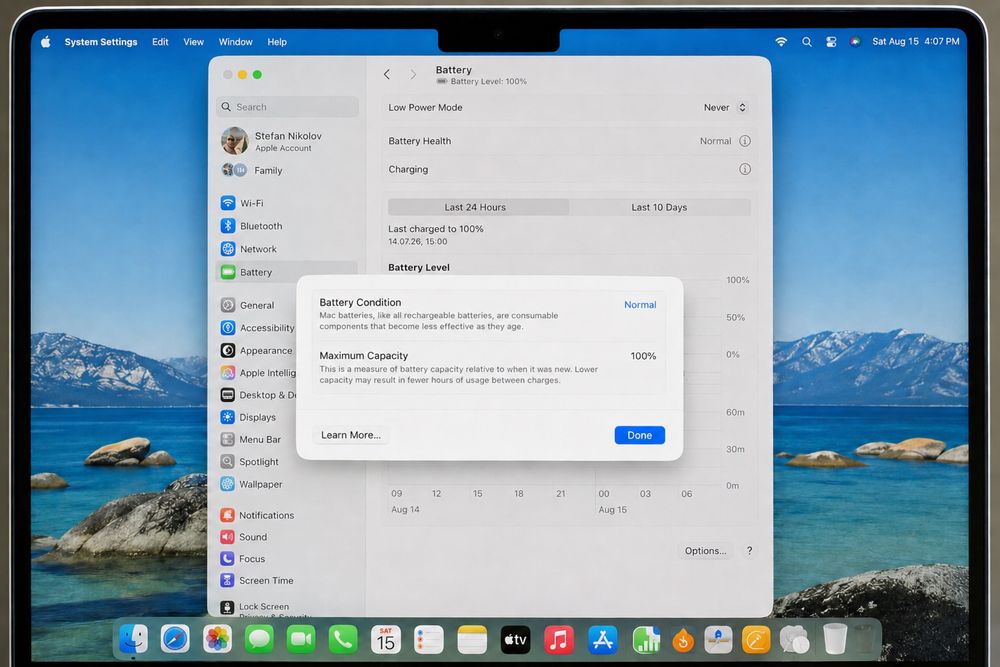Click the Search field in sidebar
Screen dimensions: 1000x667
point(287,106)
